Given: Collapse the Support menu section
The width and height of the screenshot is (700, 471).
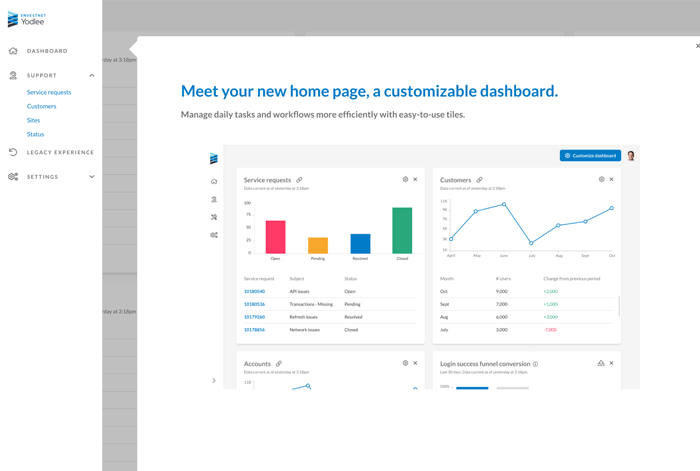Looking at the screenshot, I should [92, 76].
